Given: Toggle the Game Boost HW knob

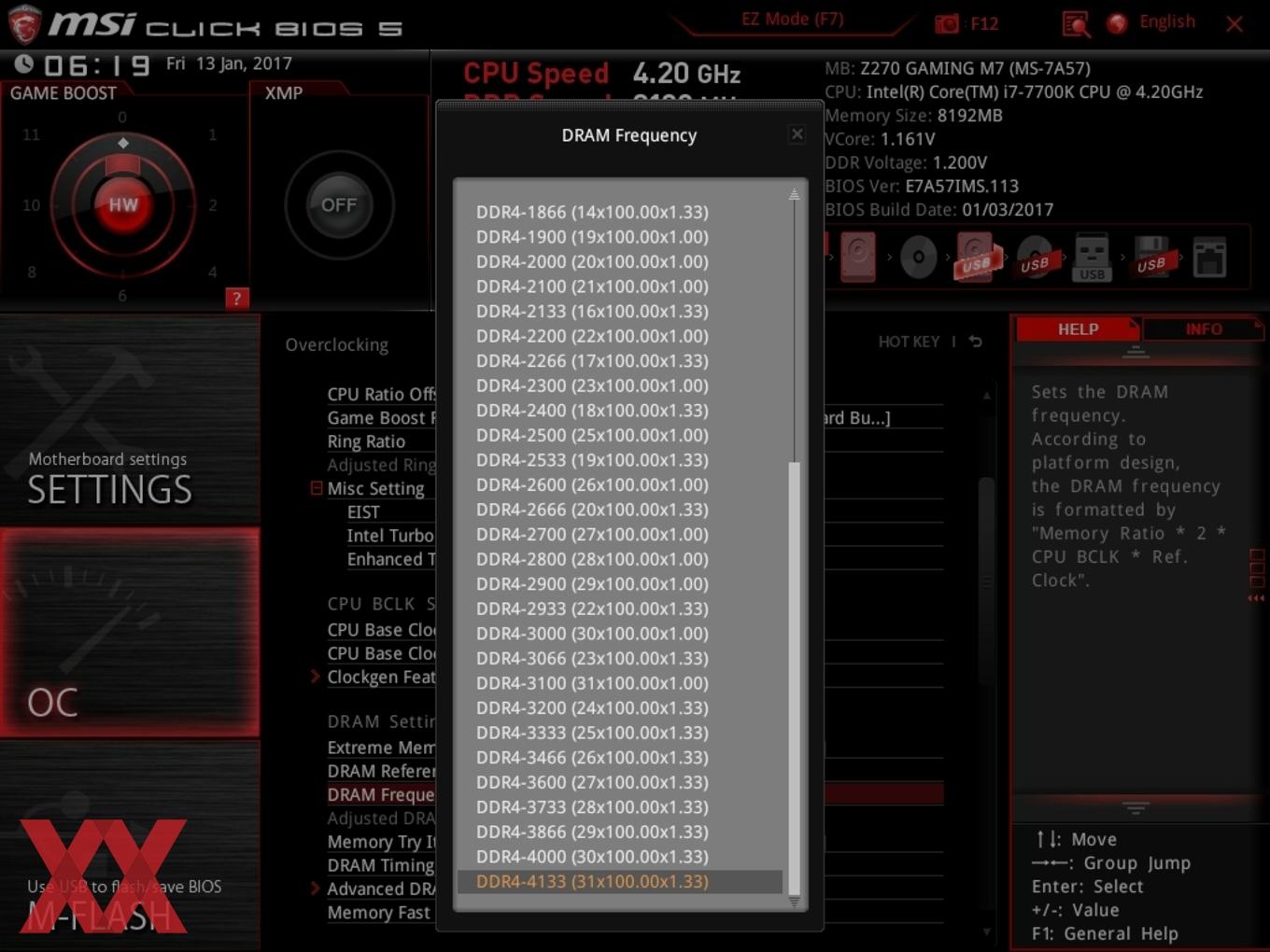Looking at the screenshot, I should pos(122,204).
